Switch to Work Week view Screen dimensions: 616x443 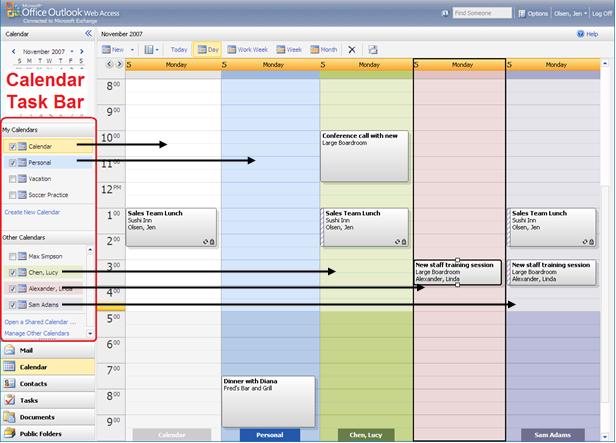248,49
